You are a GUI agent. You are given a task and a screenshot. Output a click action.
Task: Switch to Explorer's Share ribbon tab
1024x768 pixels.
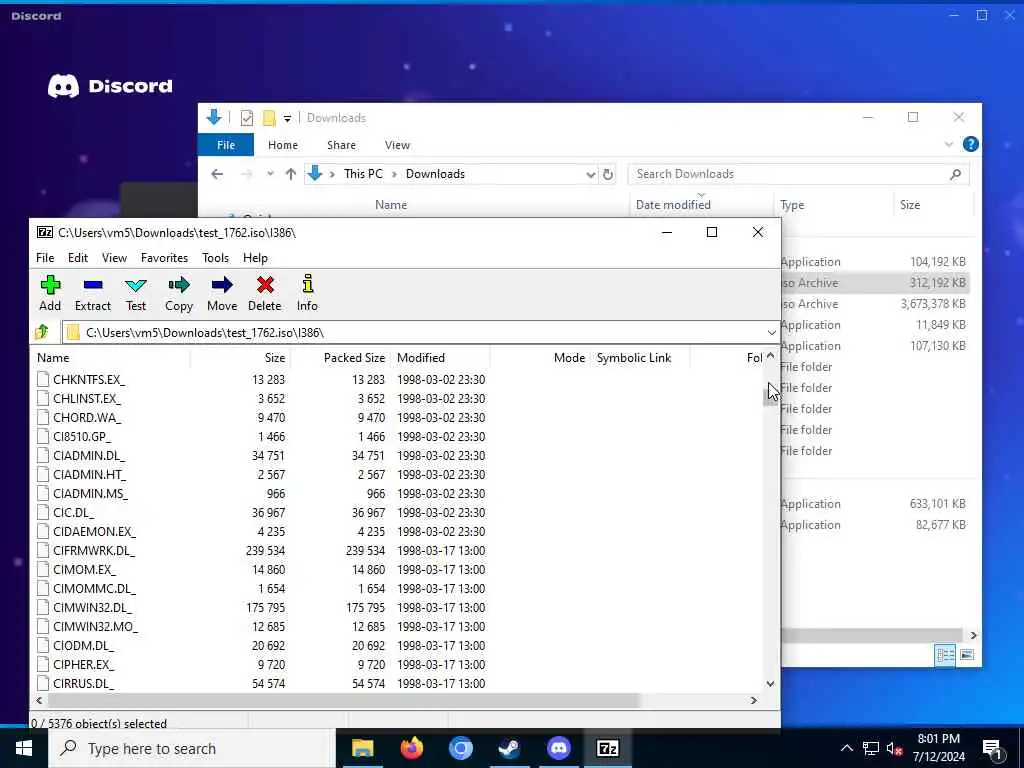342,145
